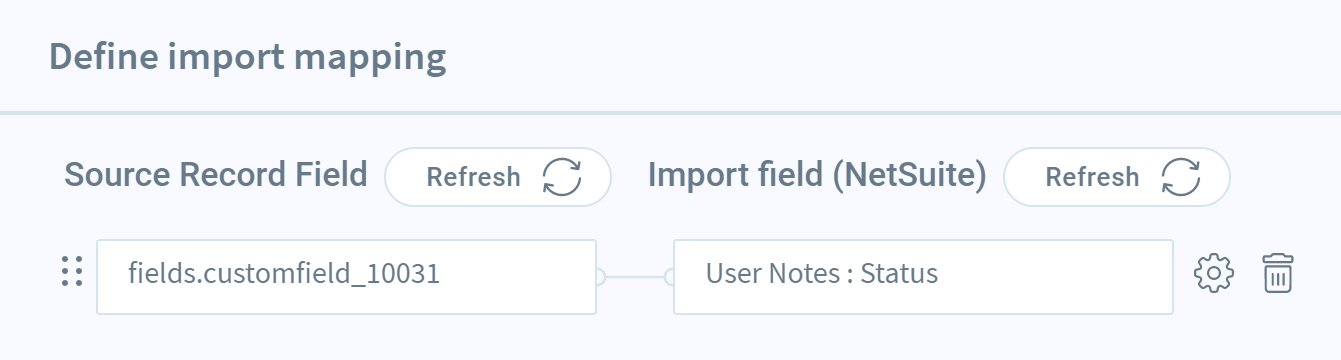1341x360 pixels.
Task: Click the connector node on the source field edge
Action: 599,277
